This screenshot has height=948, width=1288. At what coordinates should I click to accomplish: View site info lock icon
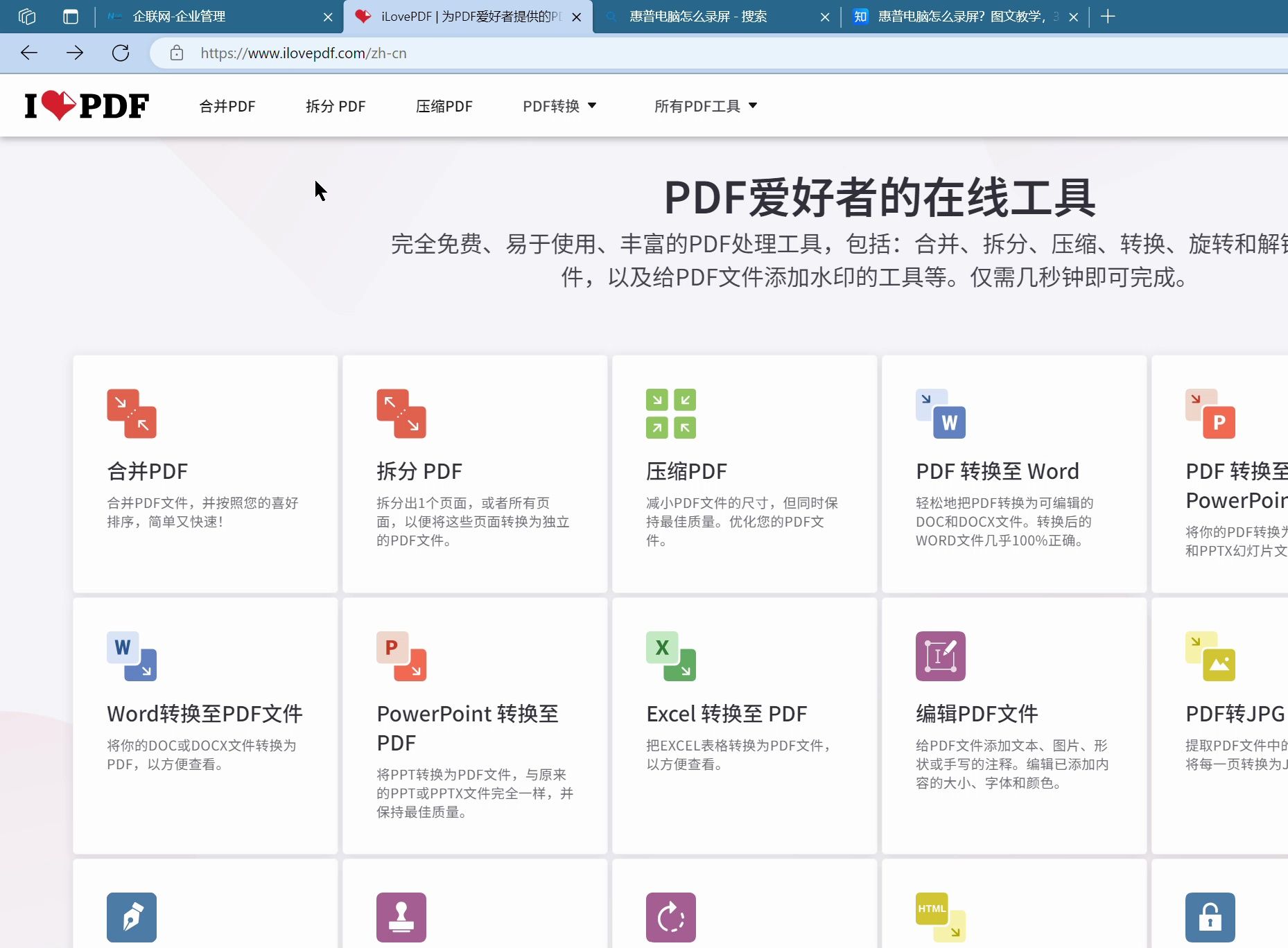pos(177,53)
